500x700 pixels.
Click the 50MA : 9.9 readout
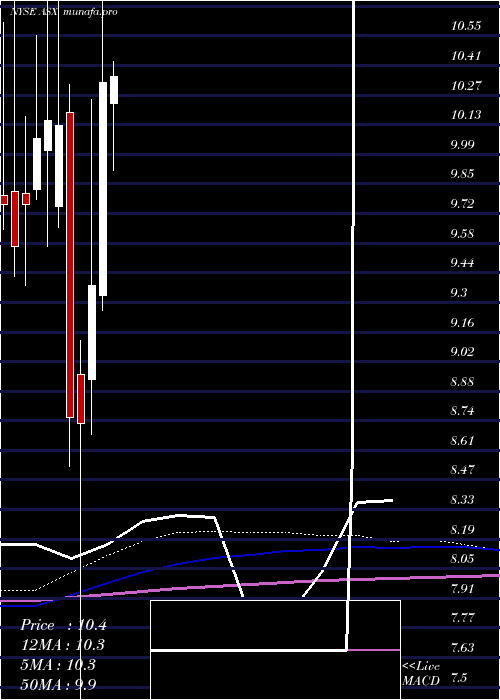click(58, 684)
